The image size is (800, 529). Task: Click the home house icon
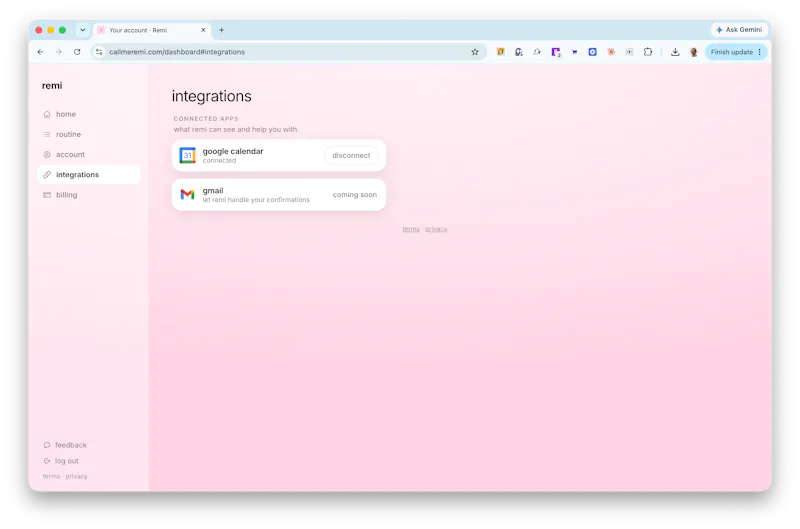(47, 114)
